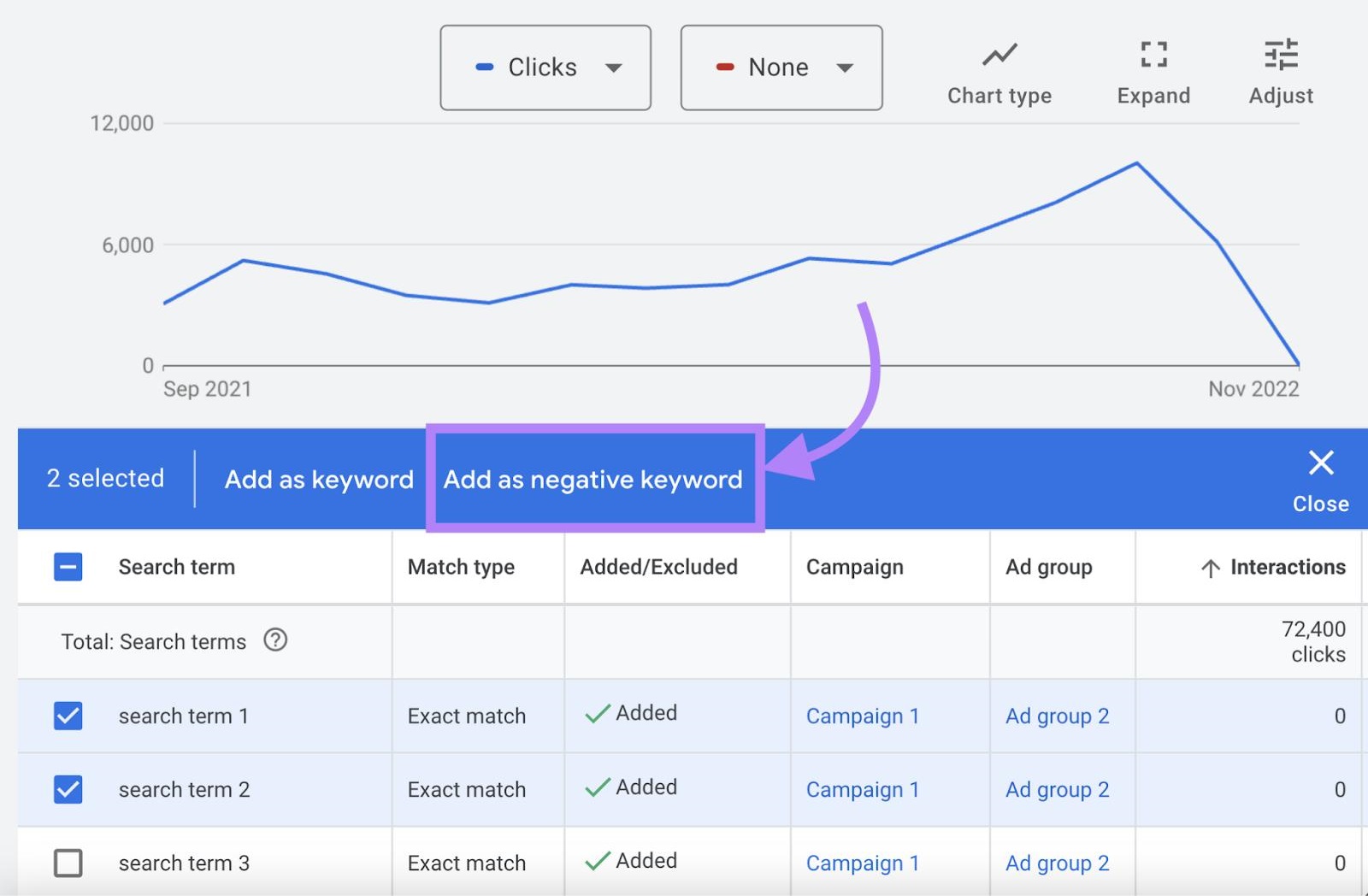
Task: Click the 'search term 3' text
Action: click(184, 863)
